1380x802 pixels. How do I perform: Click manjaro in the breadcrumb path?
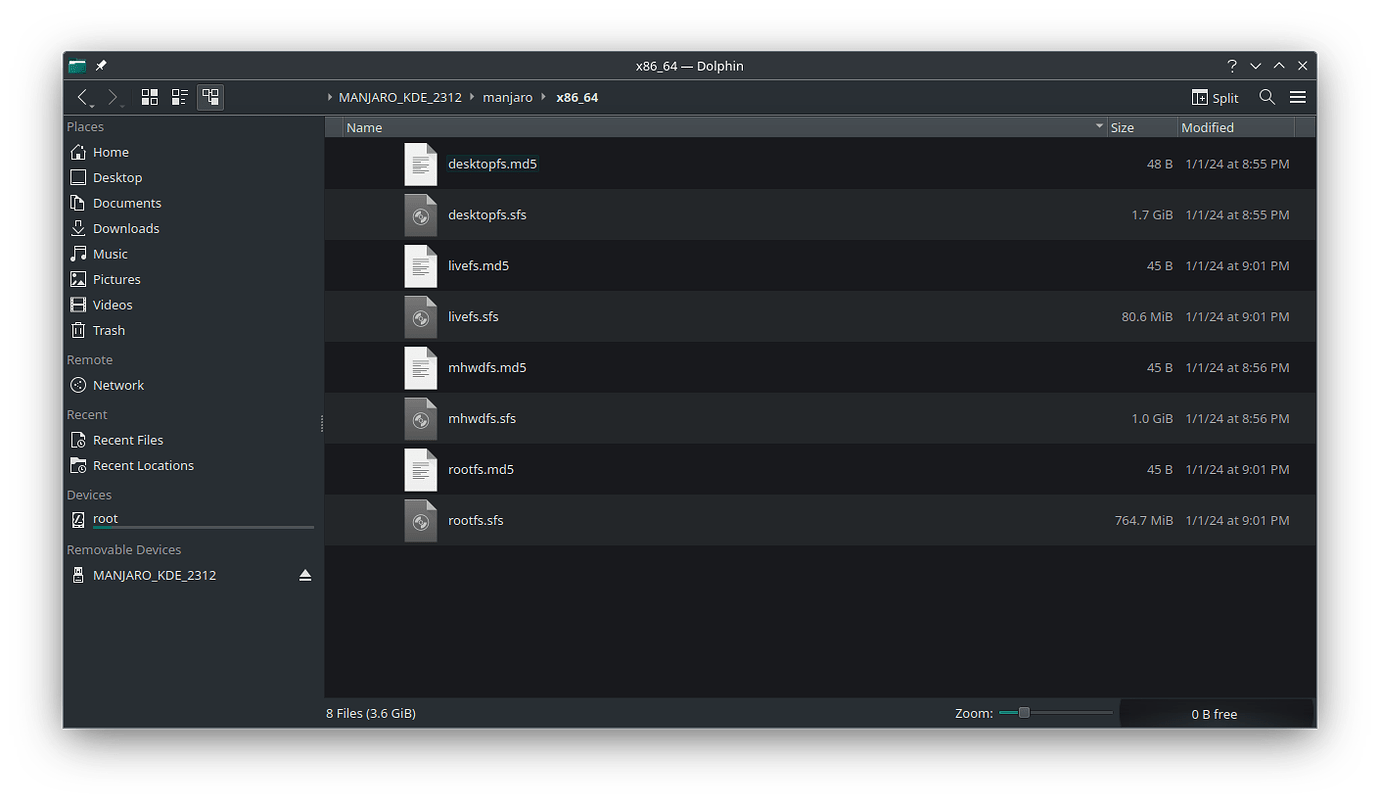pyautogui.click(x=507, y=97)
